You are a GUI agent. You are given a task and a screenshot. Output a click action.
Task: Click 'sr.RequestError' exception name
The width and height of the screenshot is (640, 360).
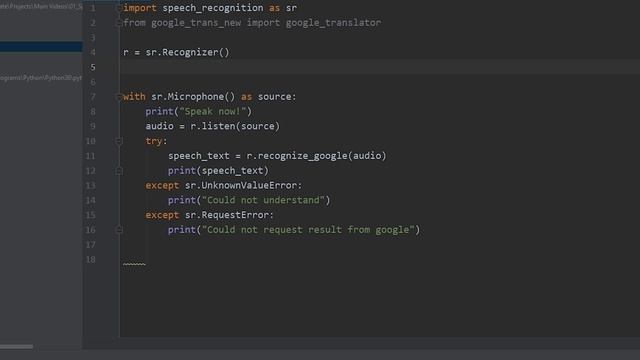pyautogui.click(x=227, y=215)
